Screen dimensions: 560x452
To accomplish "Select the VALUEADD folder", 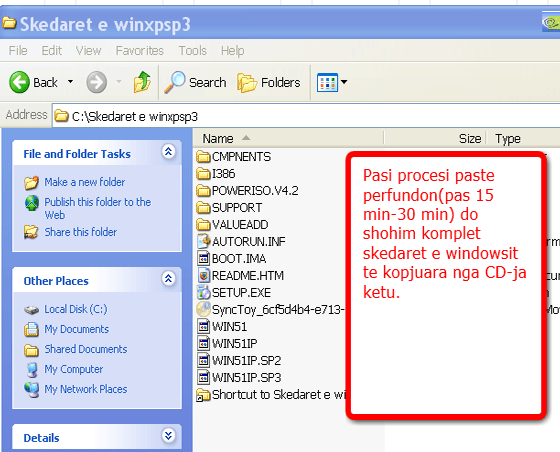I will tap(232, 225).
